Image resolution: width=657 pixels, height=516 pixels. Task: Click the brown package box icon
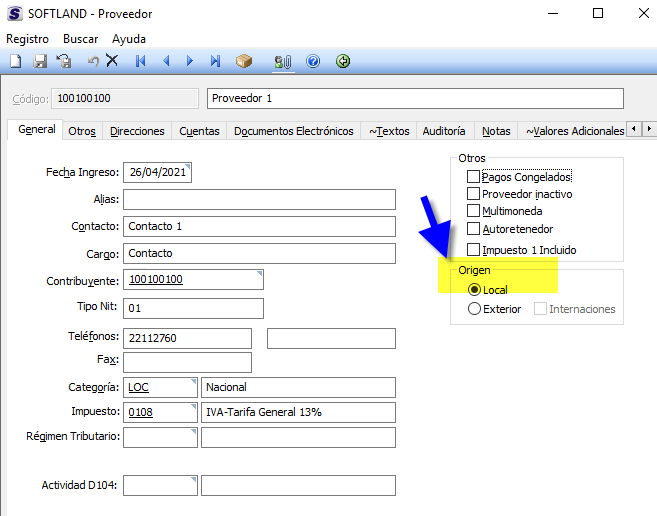(244, 62)
